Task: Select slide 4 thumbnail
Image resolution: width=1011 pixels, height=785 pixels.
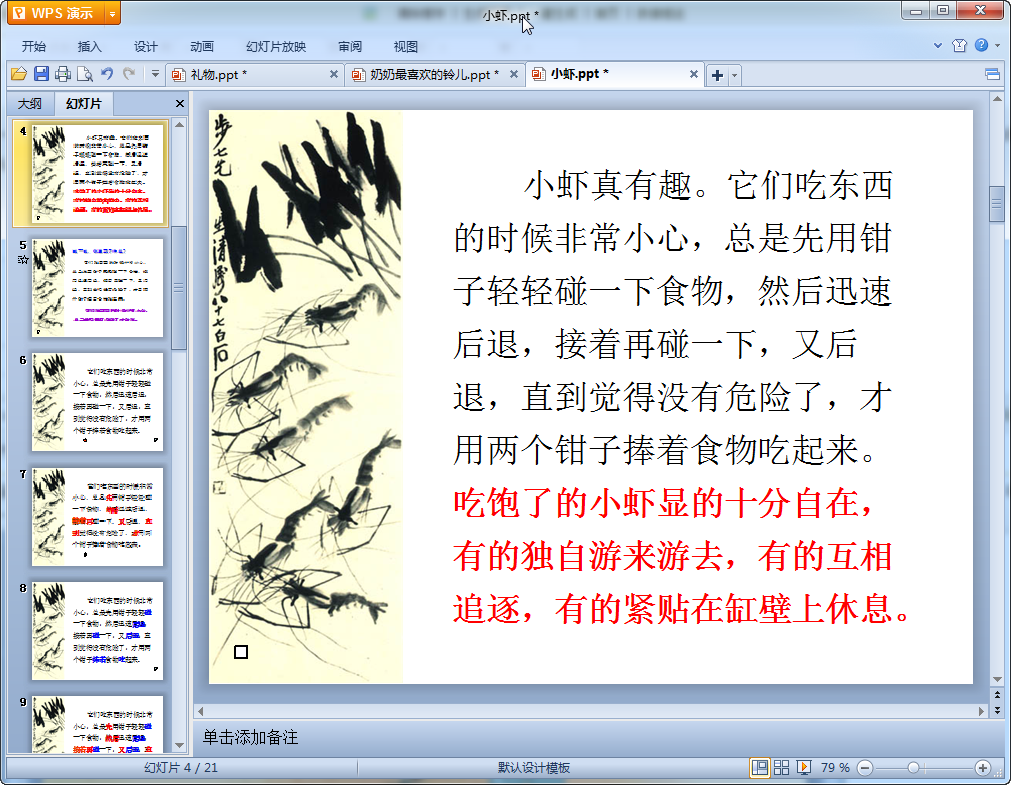Action: (x=97, y=174)
